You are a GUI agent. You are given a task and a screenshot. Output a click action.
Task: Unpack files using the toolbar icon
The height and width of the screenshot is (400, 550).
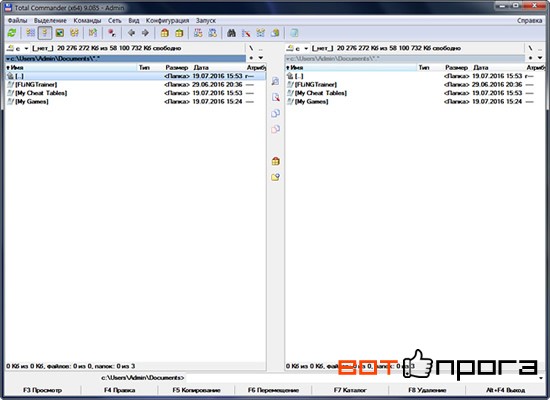[x=179, y=33]
